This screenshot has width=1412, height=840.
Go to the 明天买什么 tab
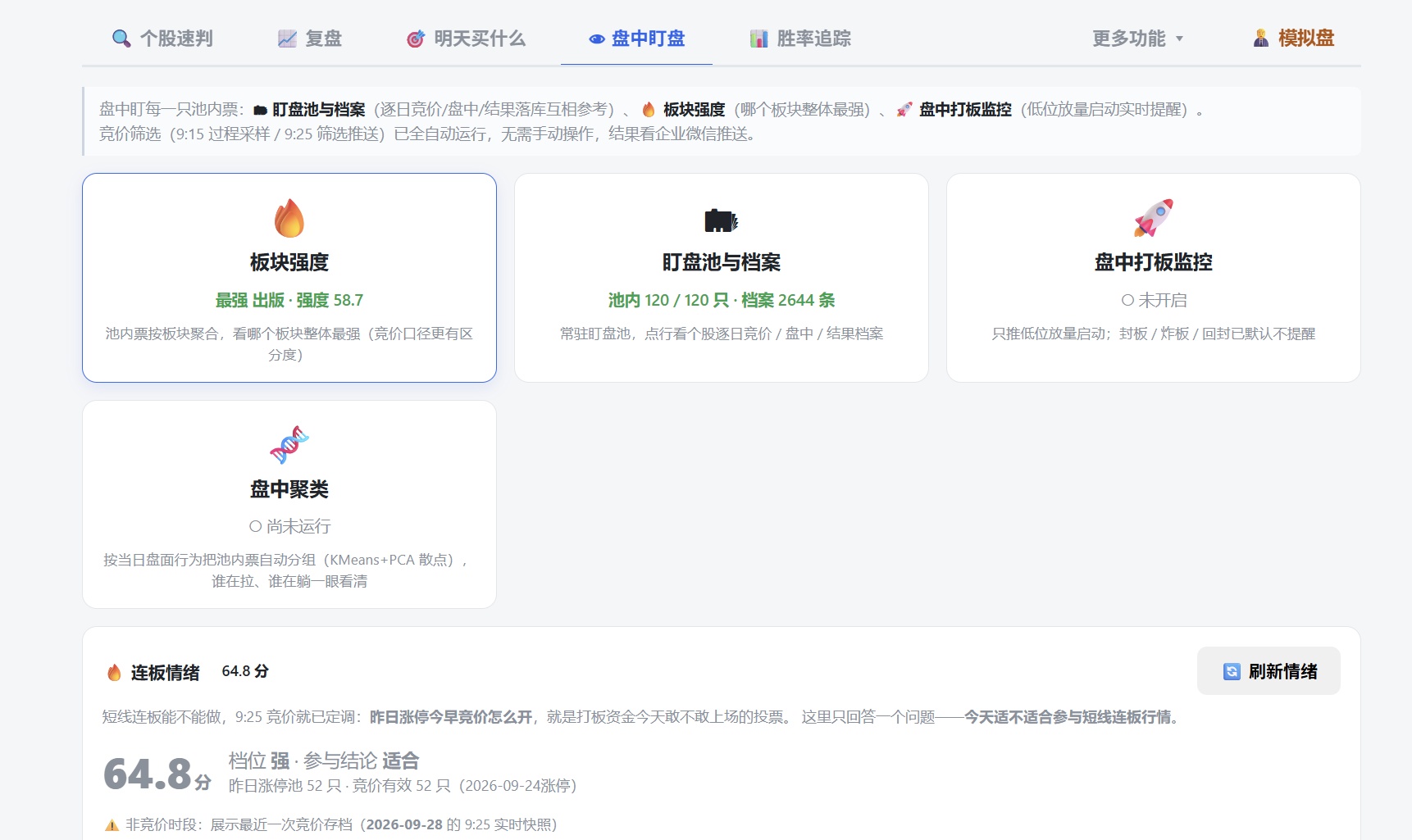tap(466, 39)
